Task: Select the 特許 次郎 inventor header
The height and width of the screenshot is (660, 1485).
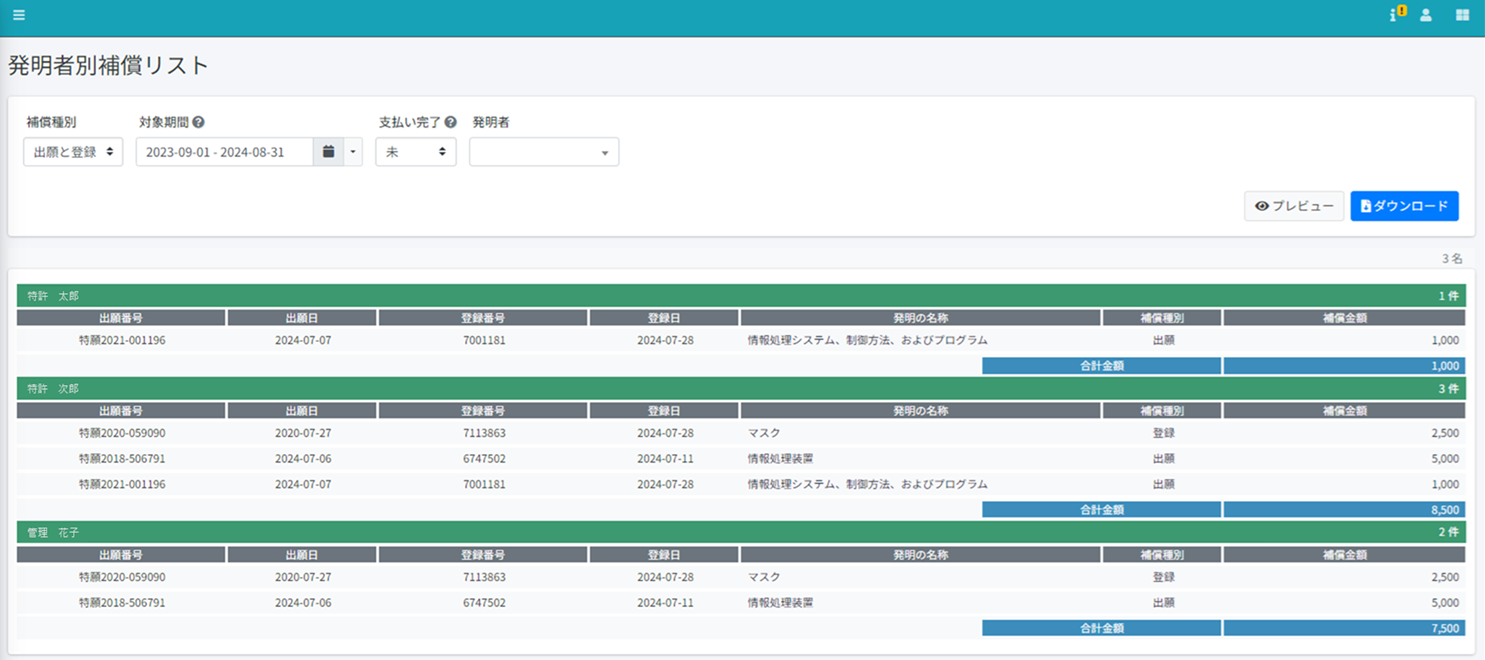Action: pyautogui.click(x=741, y=388)
